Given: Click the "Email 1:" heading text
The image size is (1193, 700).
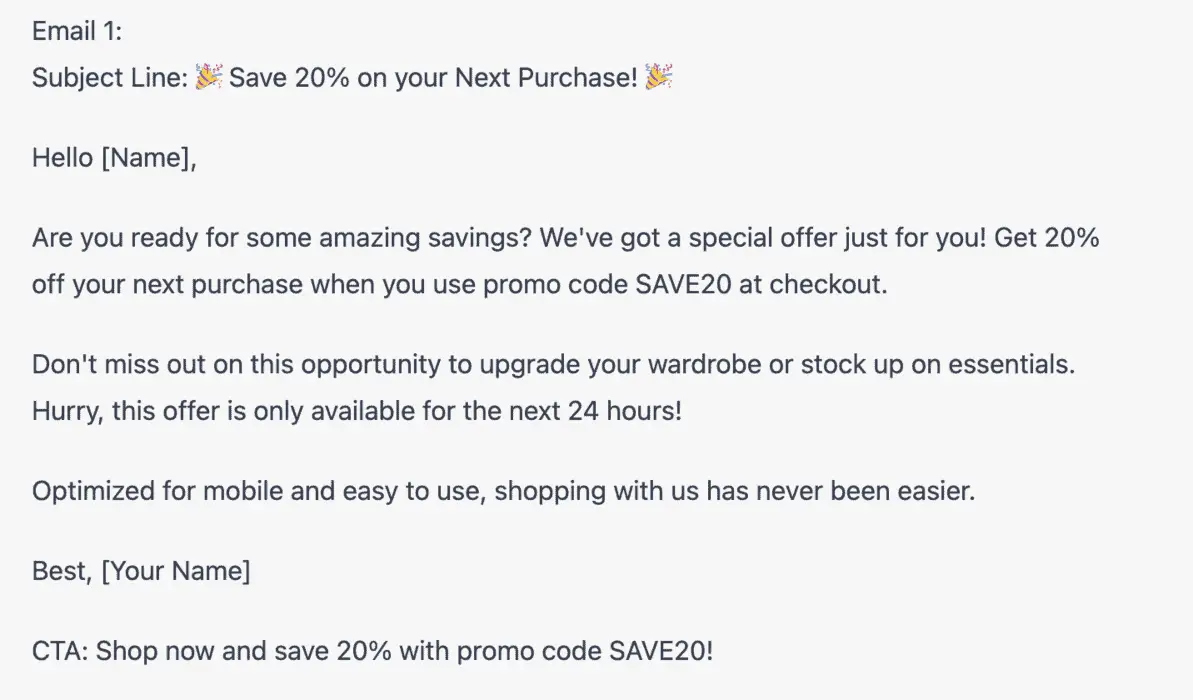Looking at the screenshot, I should (x=77, y=31).
